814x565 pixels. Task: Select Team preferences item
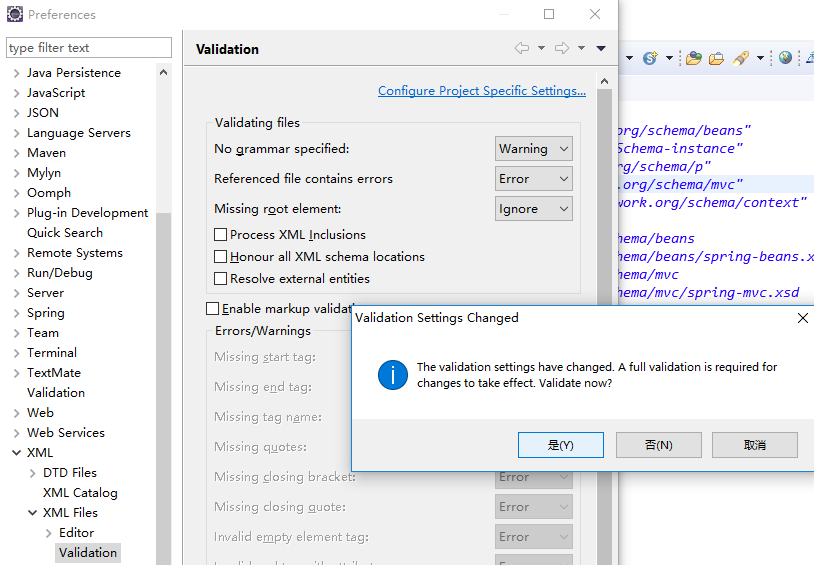43,333
